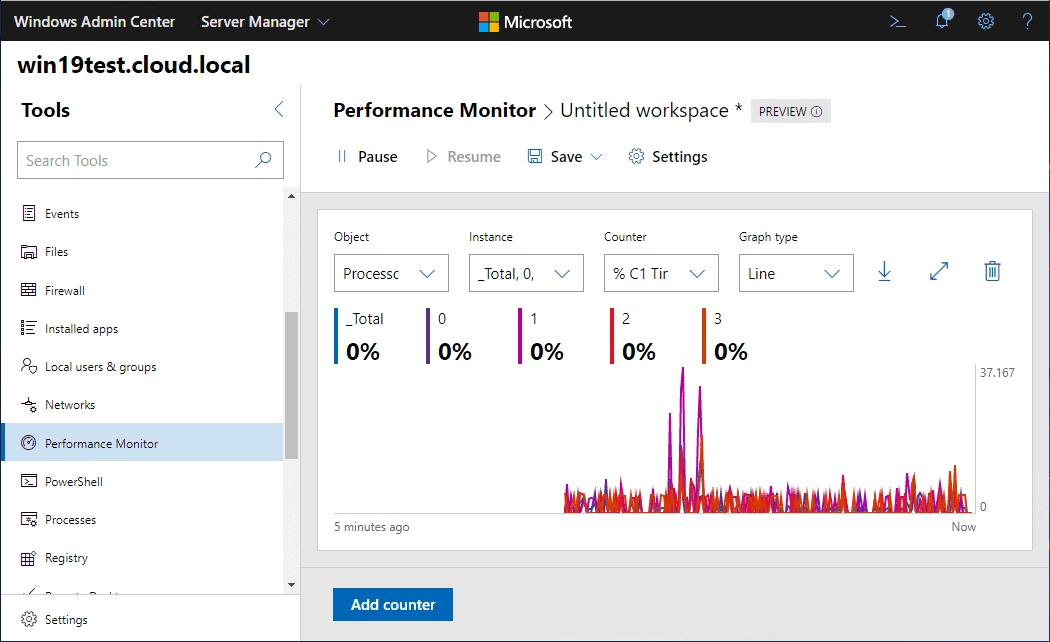Click the Add counter button
1050x642 pixels.
coord(393,605)
